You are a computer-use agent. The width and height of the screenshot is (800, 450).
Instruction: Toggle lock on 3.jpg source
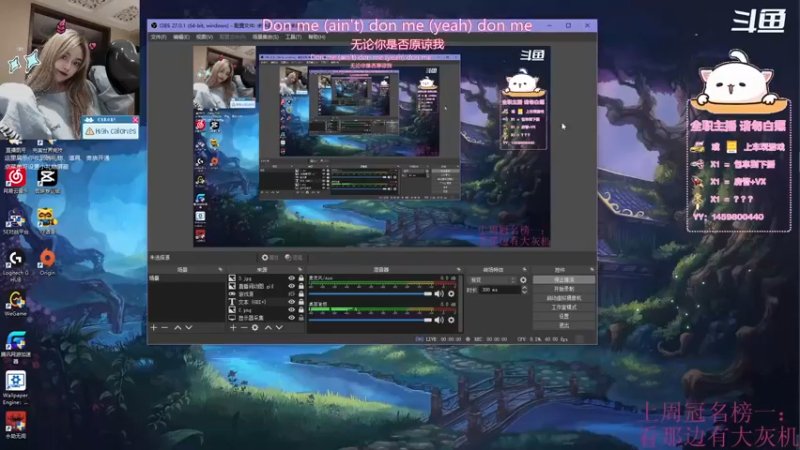[x=301, y=279]
